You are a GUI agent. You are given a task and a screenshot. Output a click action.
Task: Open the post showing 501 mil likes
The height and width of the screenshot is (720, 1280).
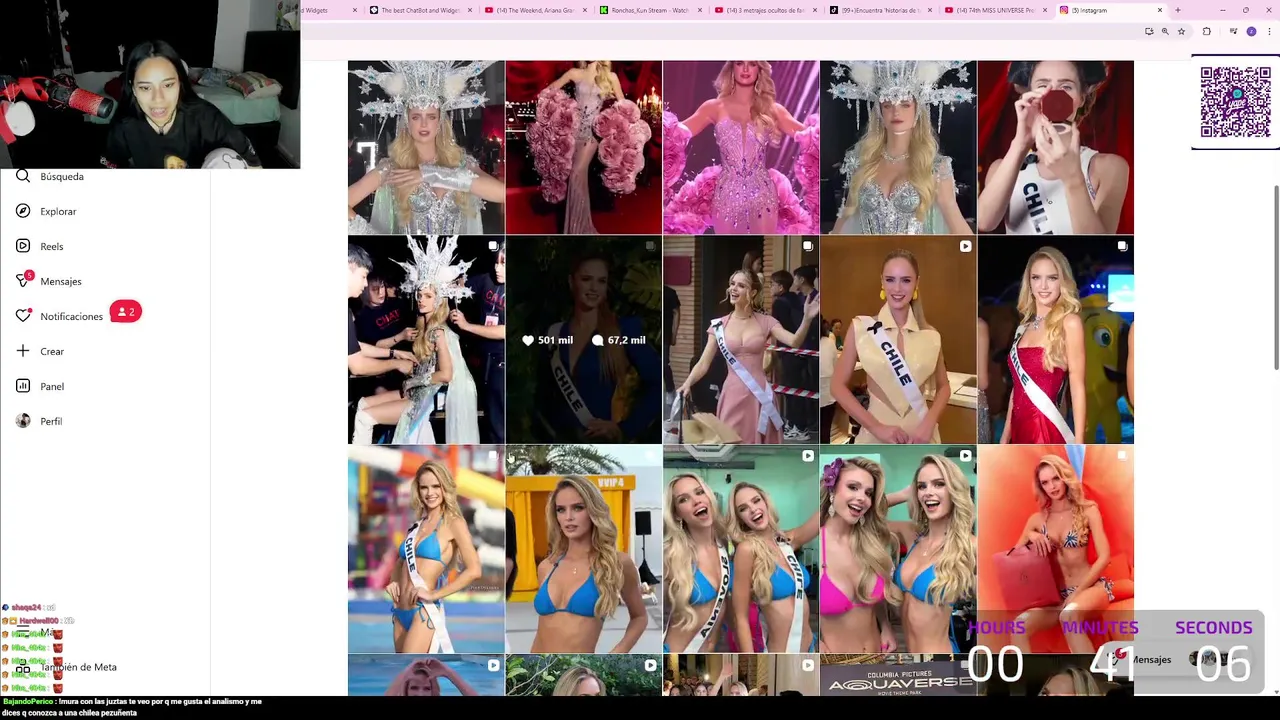point(583,340)
